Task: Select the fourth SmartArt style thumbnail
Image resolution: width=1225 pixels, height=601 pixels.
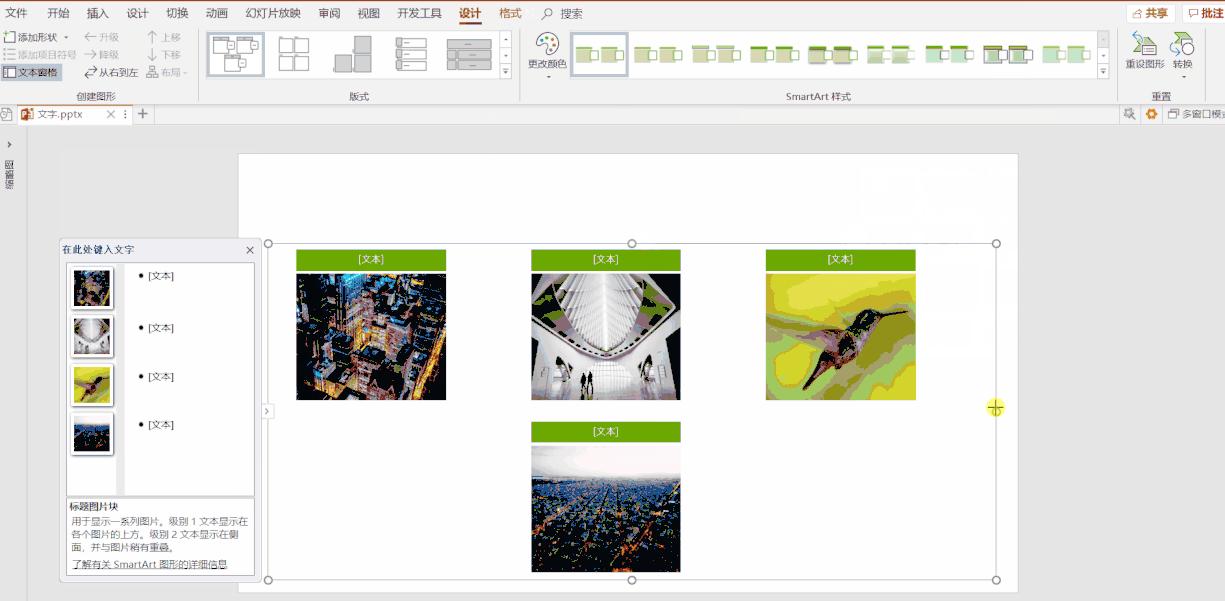Action: 774,54
